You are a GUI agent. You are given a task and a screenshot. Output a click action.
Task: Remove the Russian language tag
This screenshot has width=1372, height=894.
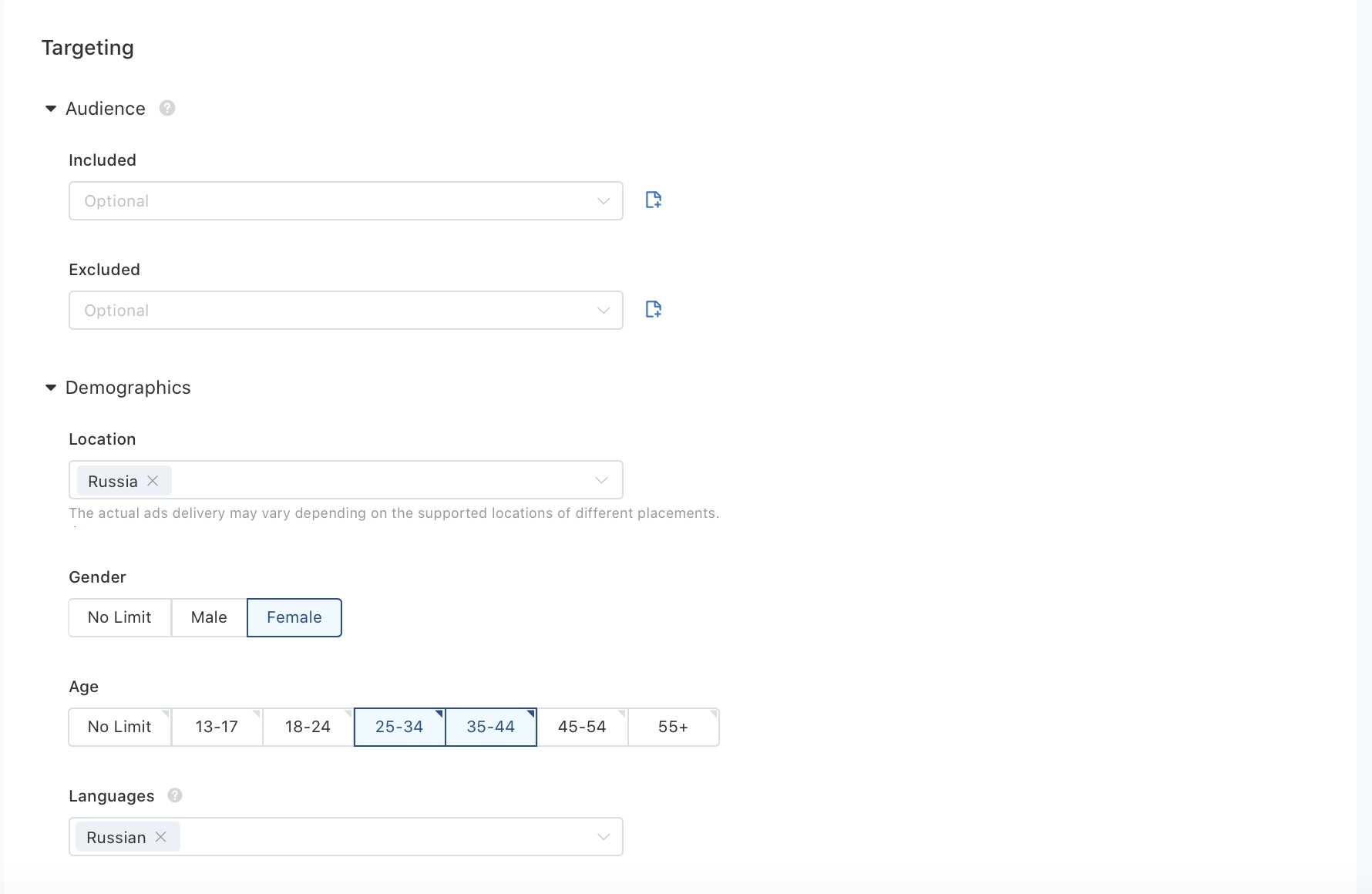pyautogui.click(x=160, y=837)
